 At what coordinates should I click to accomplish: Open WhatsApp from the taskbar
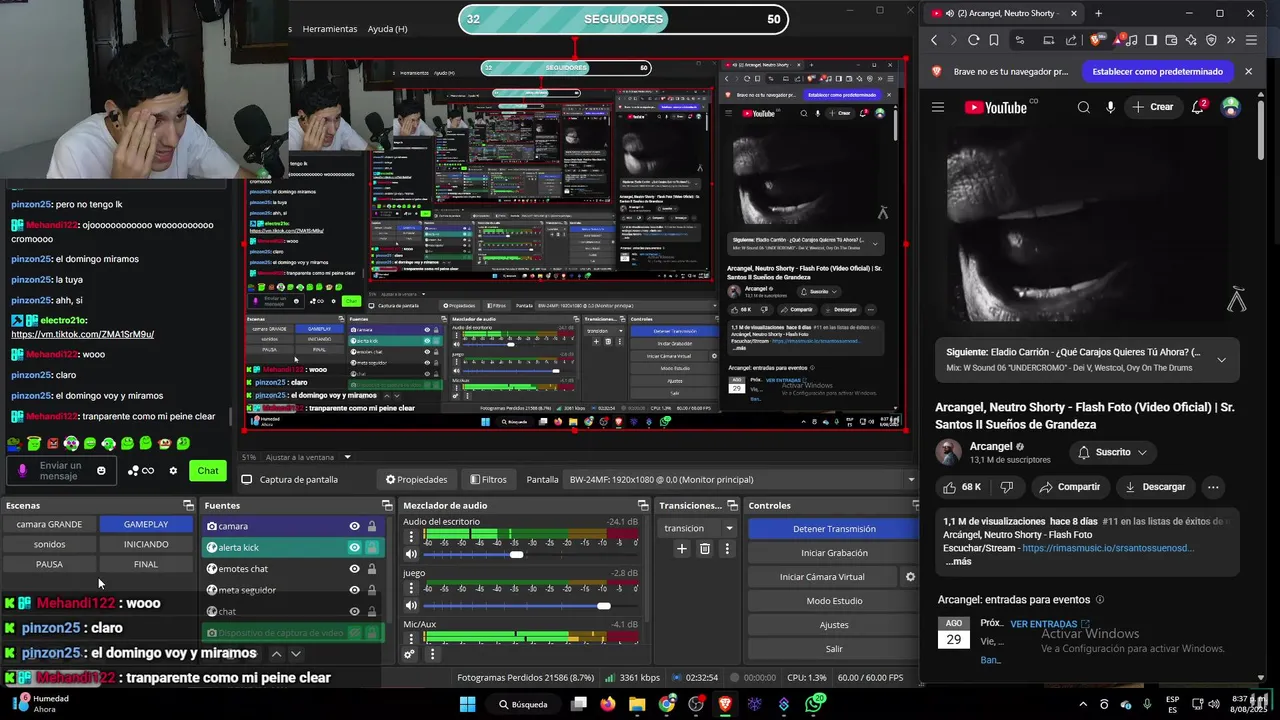pyautogui.click(x=814, y=704)
